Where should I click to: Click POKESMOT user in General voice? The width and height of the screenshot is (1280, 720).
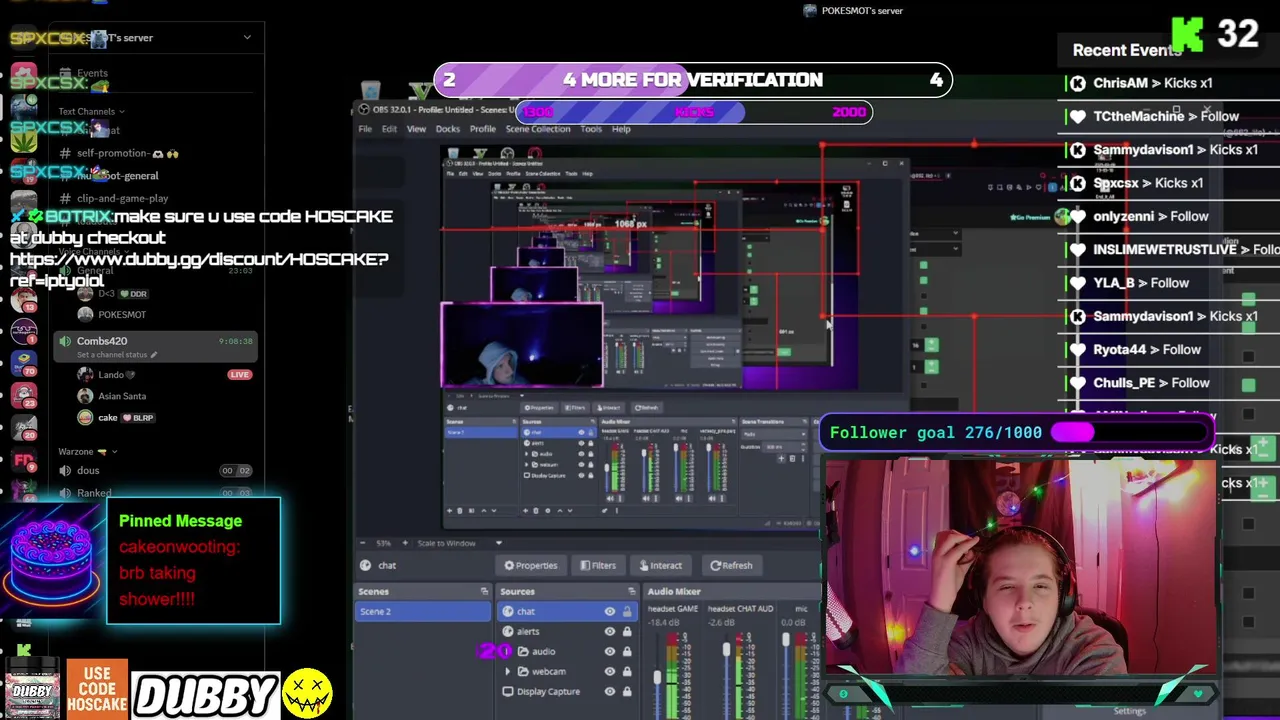tap(113, 314)
